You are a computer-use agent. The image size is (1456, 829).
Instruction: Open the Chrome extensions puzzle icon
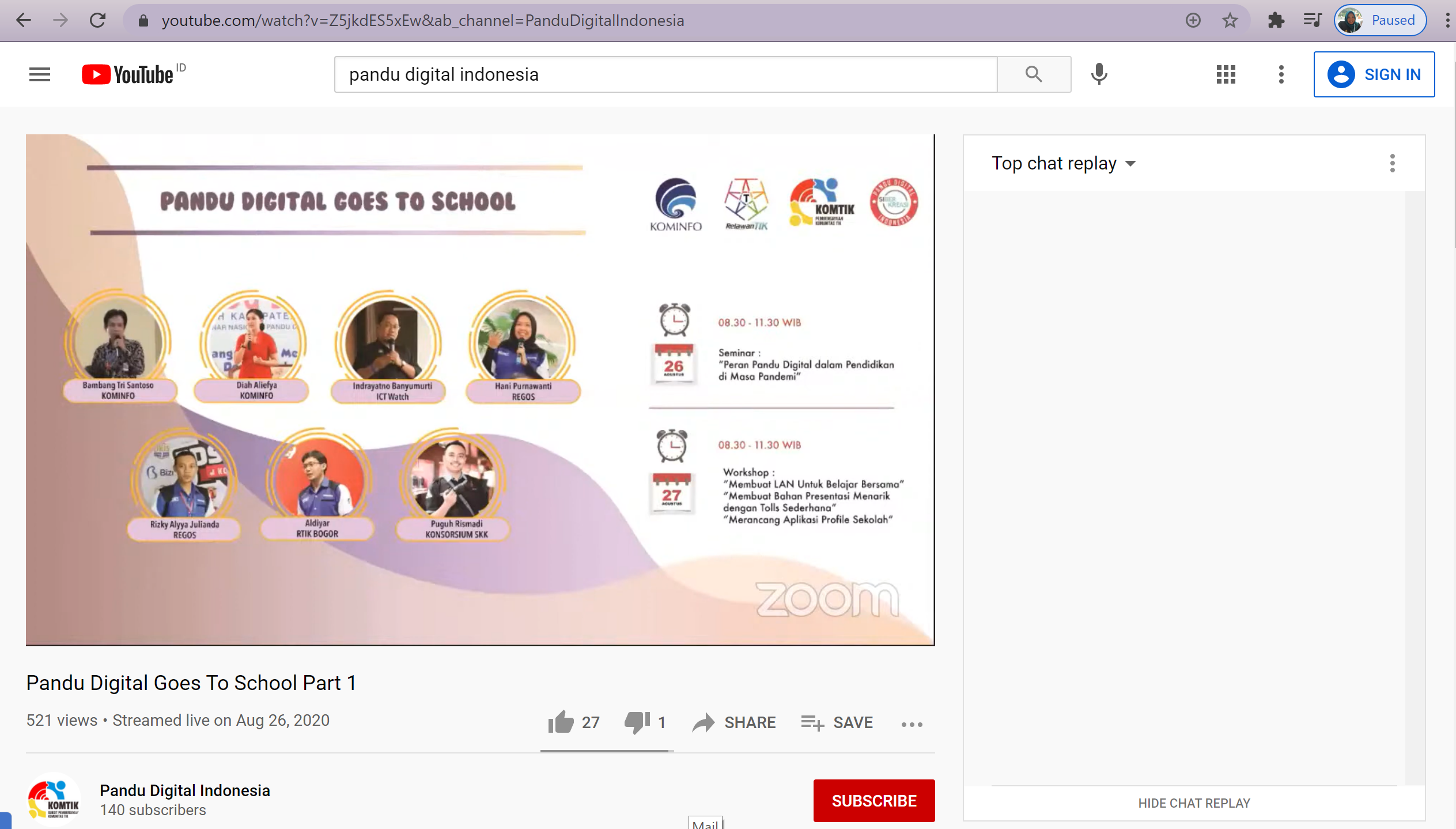[x=1276, y=21]
